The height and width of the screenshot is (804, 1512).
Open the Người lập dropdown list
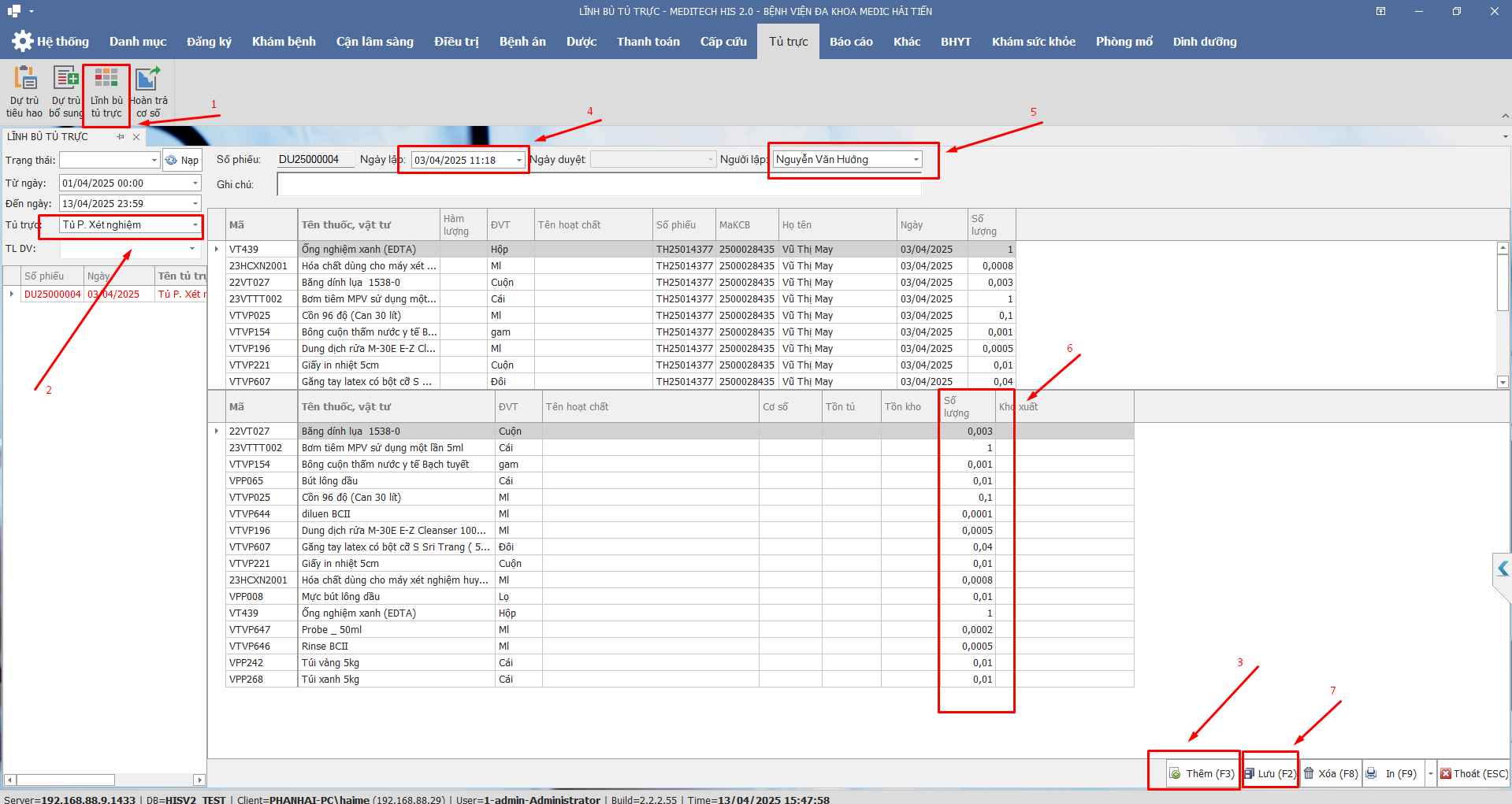pos(916,160)
